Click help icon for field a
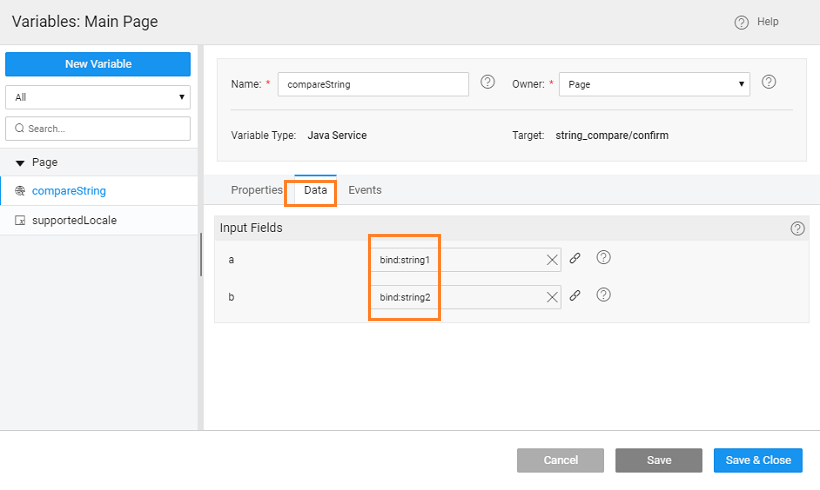This screenshot has width=820, height=490. pos(604,258)
